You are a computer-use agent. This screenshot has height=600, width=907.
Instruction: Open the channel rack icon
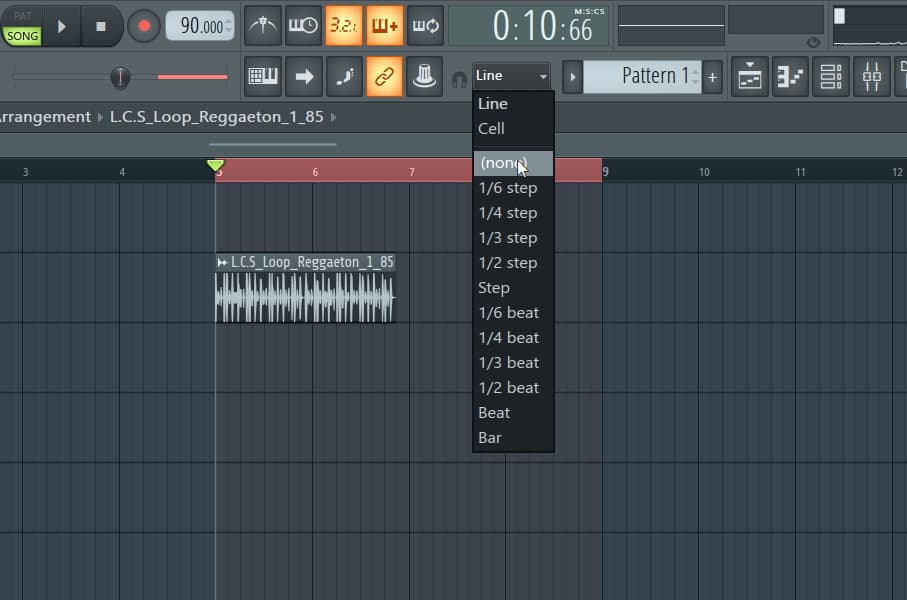(x=831, y=76)
